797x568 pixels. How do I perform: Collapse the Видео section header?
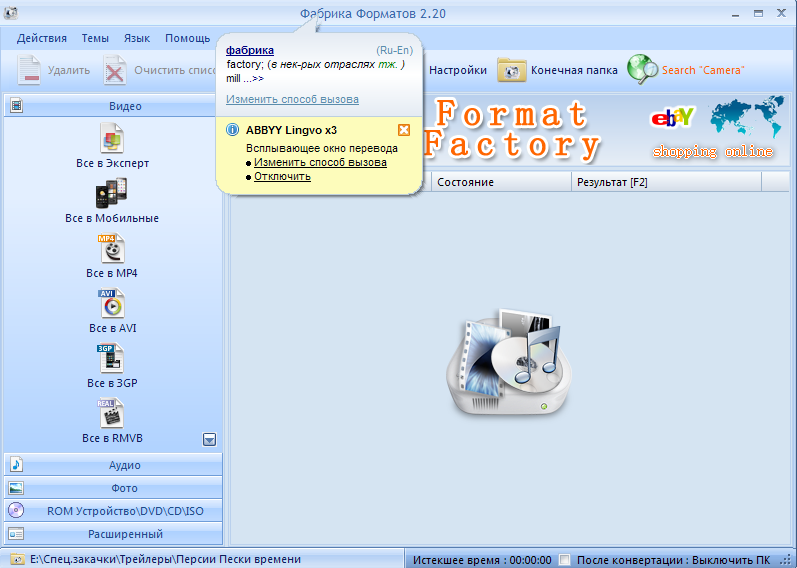[113, 106]
